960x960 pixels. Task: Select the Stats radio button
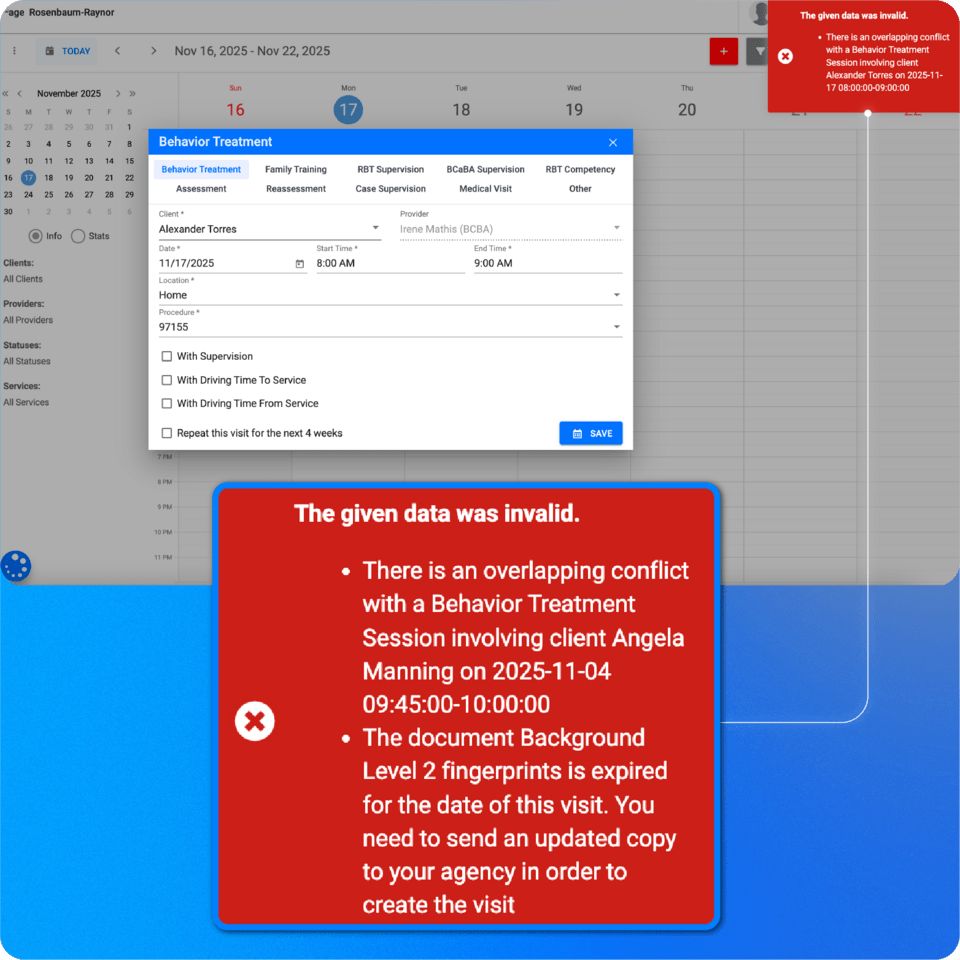(x=78, y=236)
